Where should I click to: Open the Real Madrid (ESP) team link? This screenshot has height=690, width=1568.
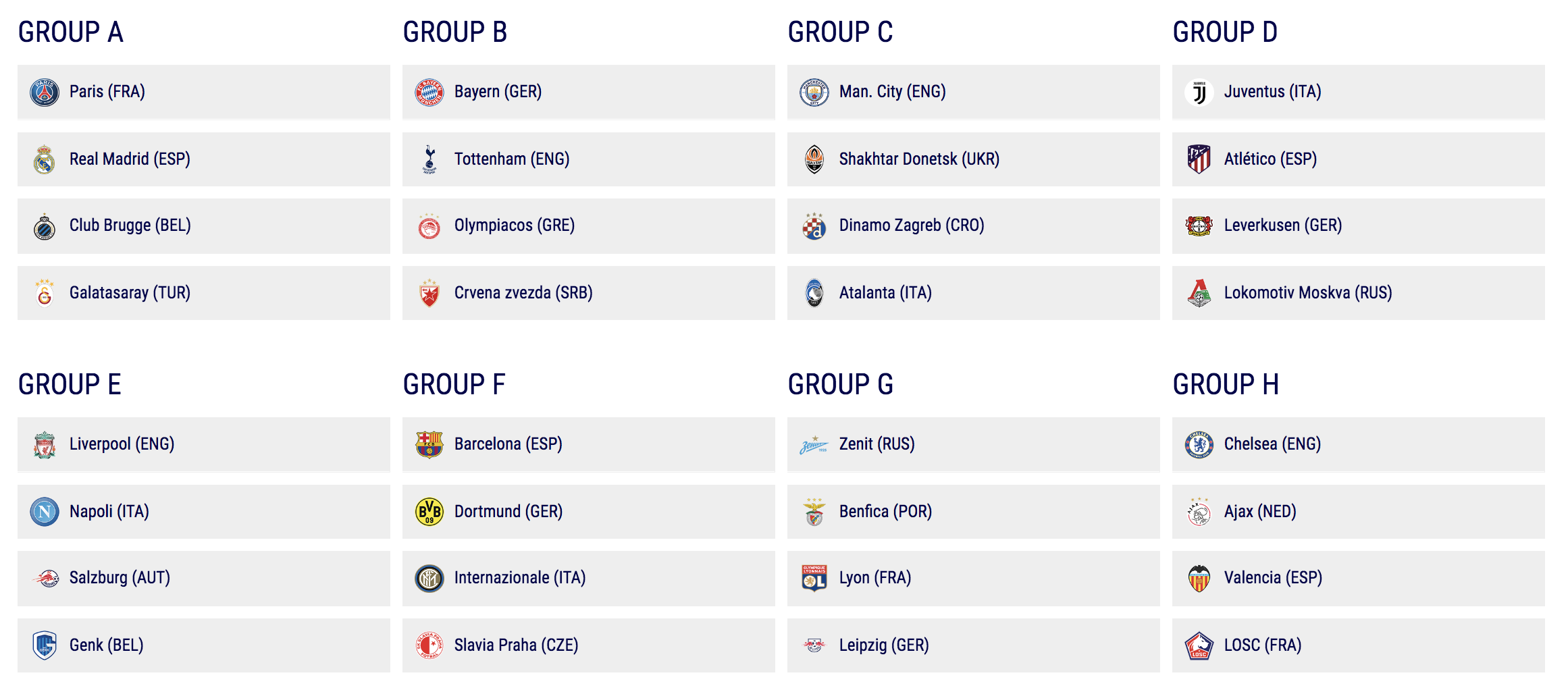click(x=130, y=159)
